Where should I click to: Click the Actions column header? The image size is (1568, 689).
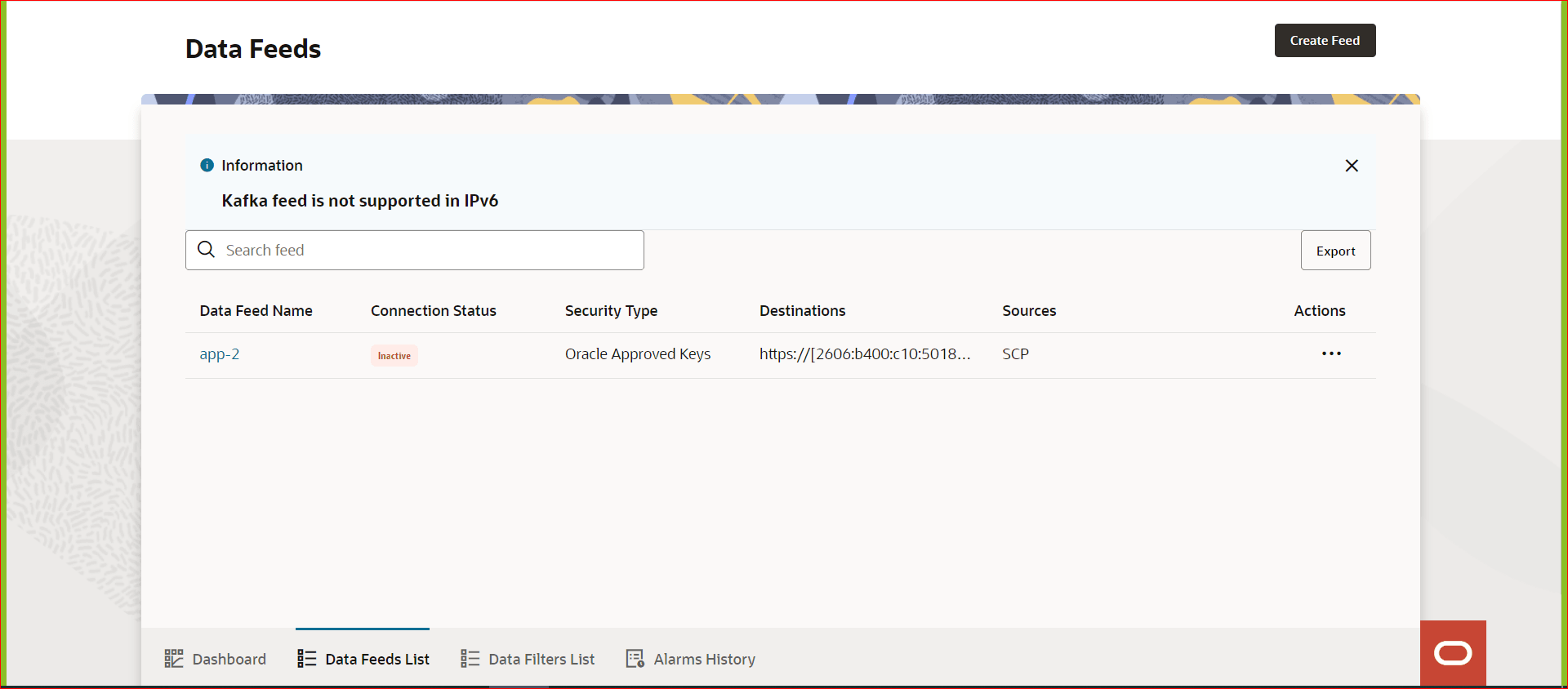click(x=1320, y=311)
